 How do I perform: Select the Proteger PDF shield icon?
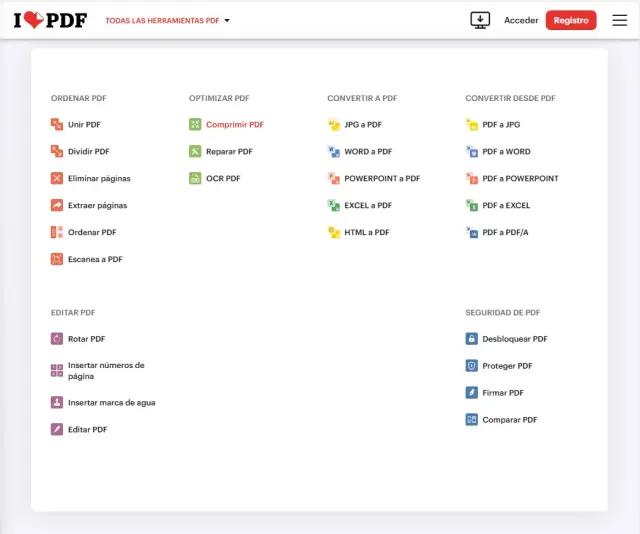click(471, 366)
